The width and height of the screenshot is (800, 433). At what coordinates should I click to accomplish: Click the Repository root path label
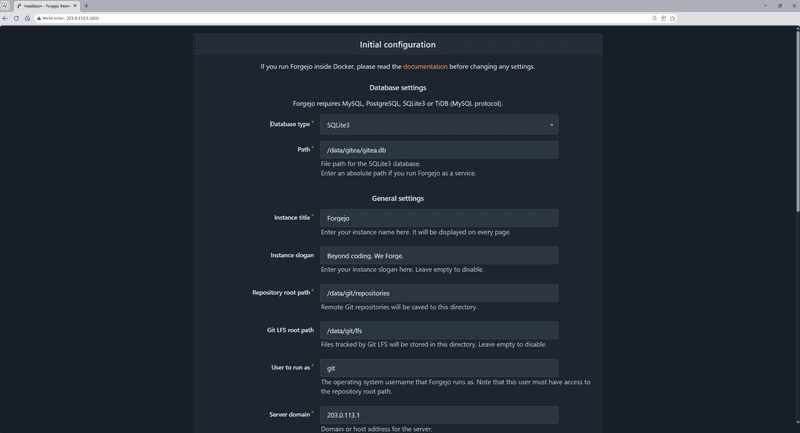click(281, 292)
